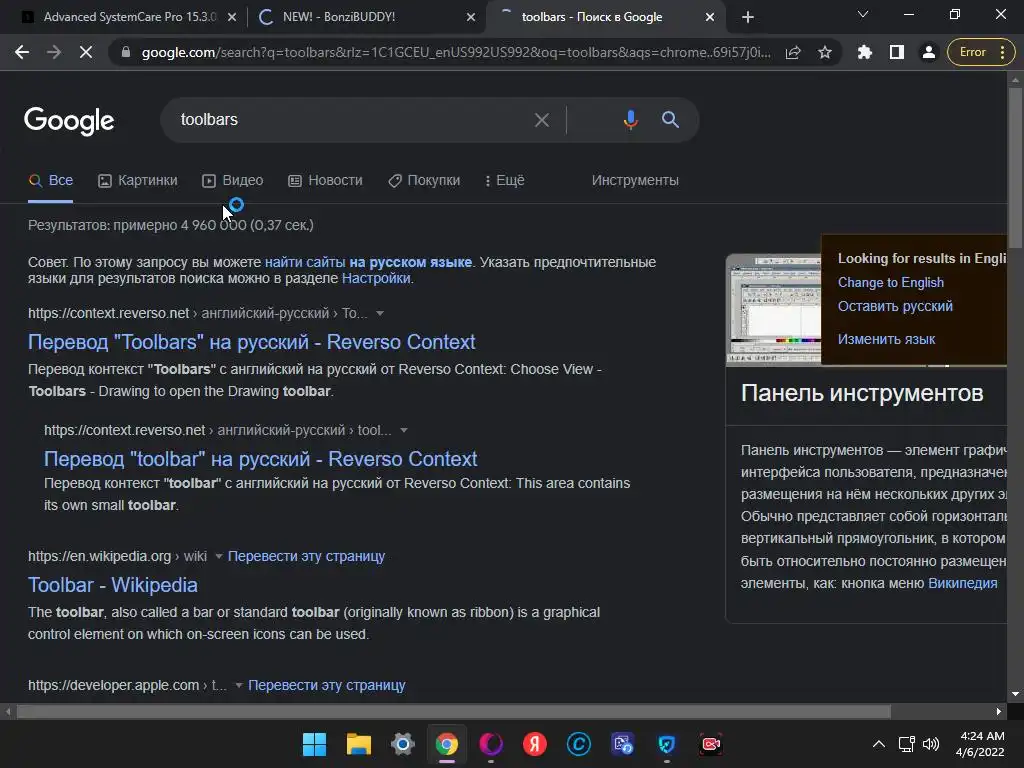Open the Ещё more menu
Screen dimensions: 1024x768
[x=504, y=181]
